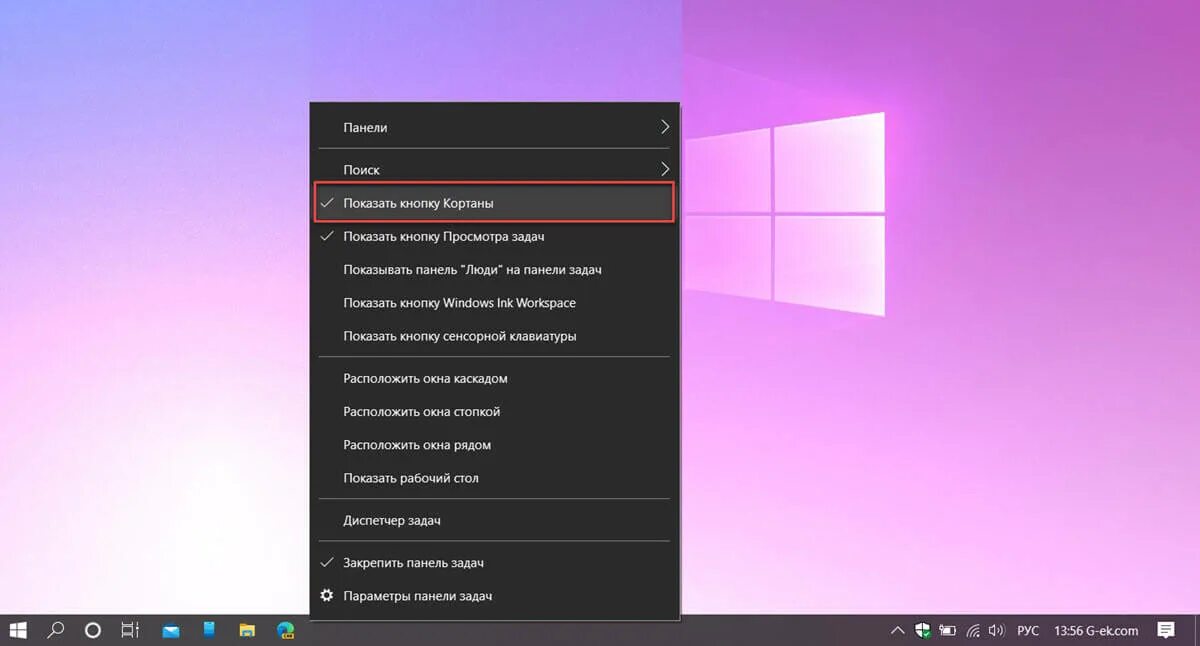Select Расположить окна каскадом
Screen dimensions: 1200x646
click(494, 379)
